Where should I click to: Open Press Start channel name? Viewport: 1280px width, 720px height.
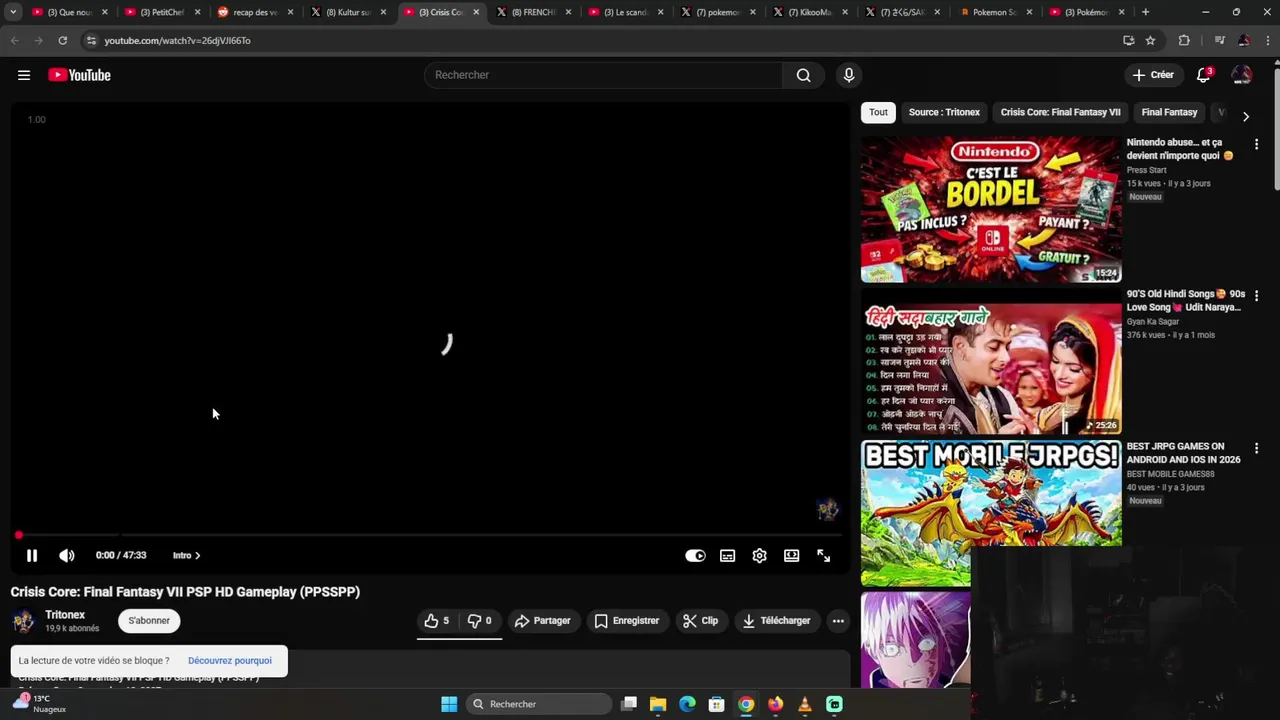[x=1146, y=170]
